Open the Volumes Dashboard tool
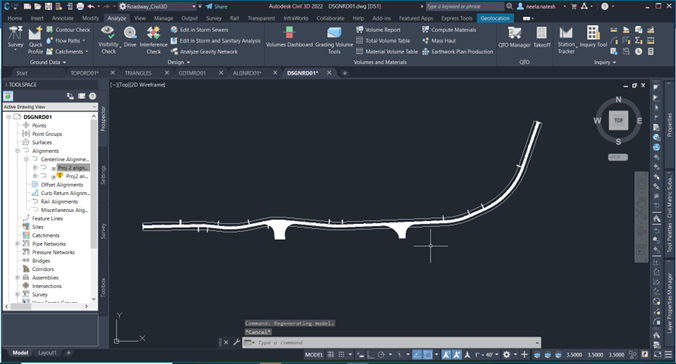676x364 pixels. click(289, 37)
